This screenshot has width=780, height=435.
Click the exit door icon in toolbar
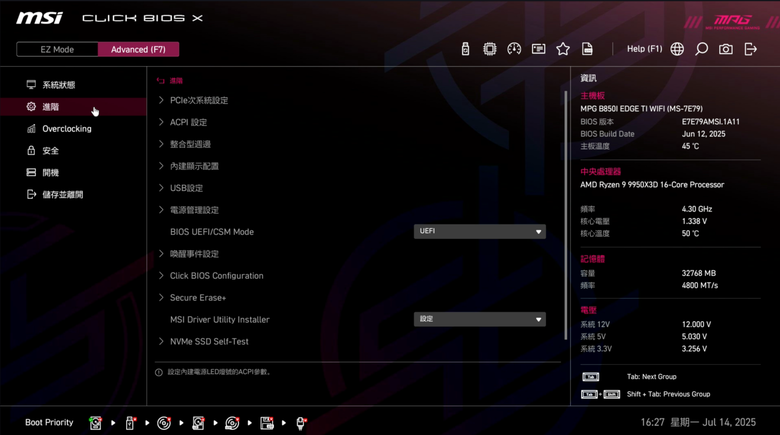coord(750,49)
